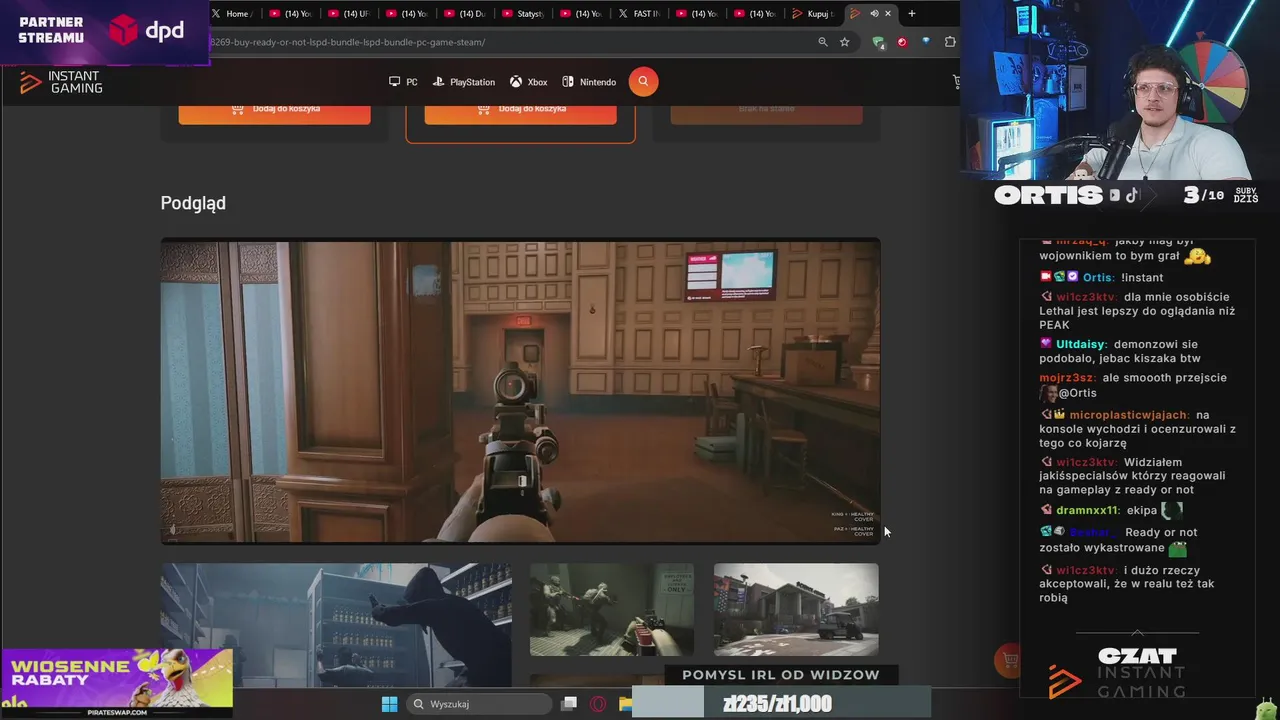Select the Xbox platform link

pos(528,82)
